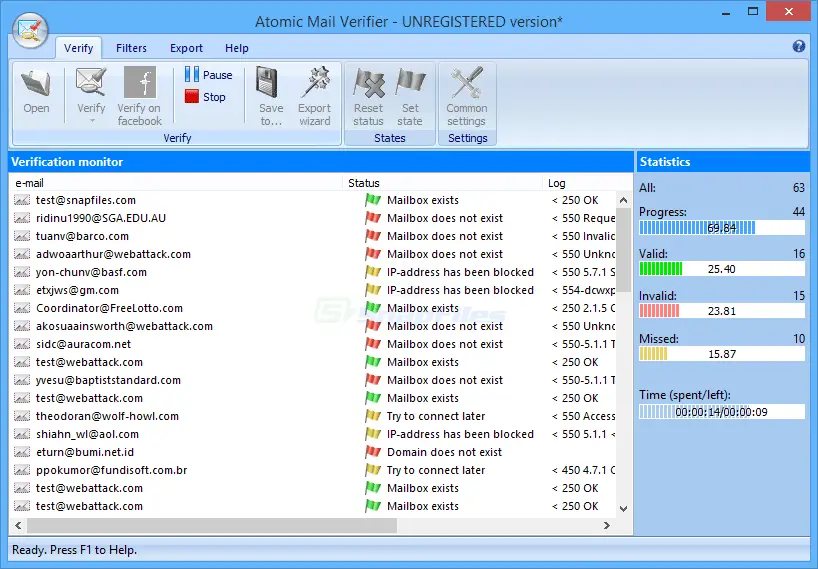
Task: Select ridinu1990@SGA.EDU.AU email
Action: click(x=101, y=218)
